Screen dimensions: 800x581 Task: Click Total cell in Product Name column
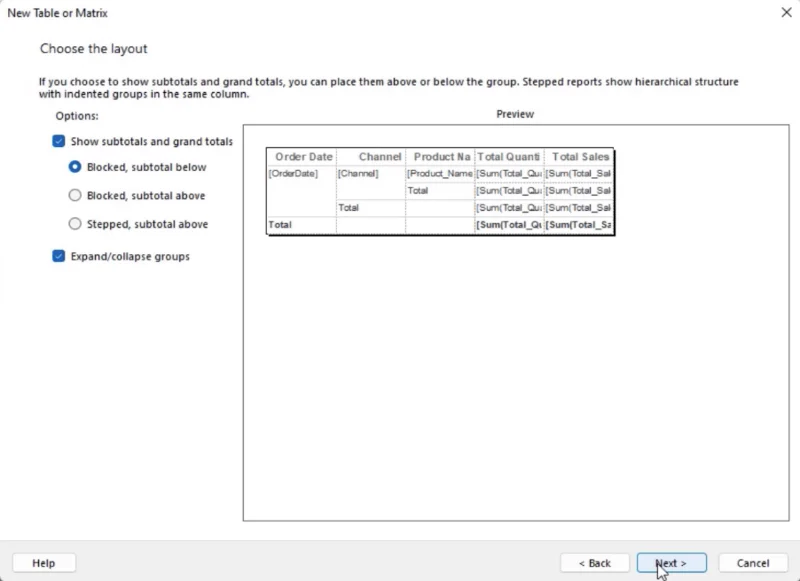pos(440,191)
